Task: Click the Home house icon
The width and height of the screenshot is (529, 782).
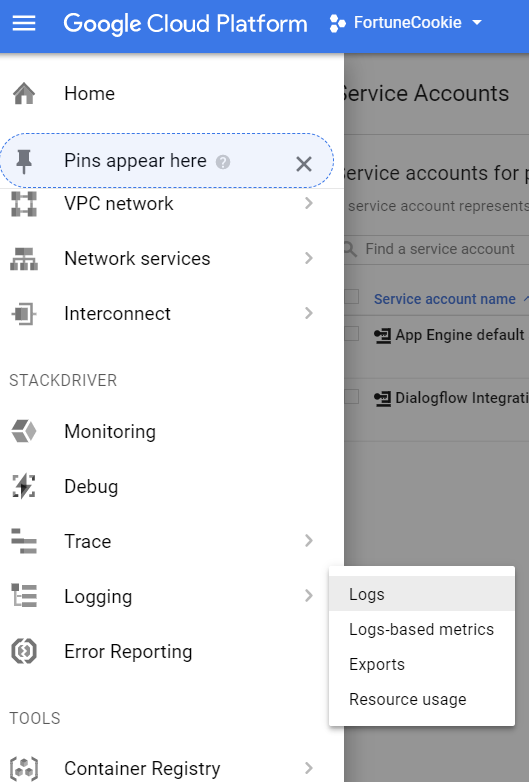Action: click(x=24, y=93)
